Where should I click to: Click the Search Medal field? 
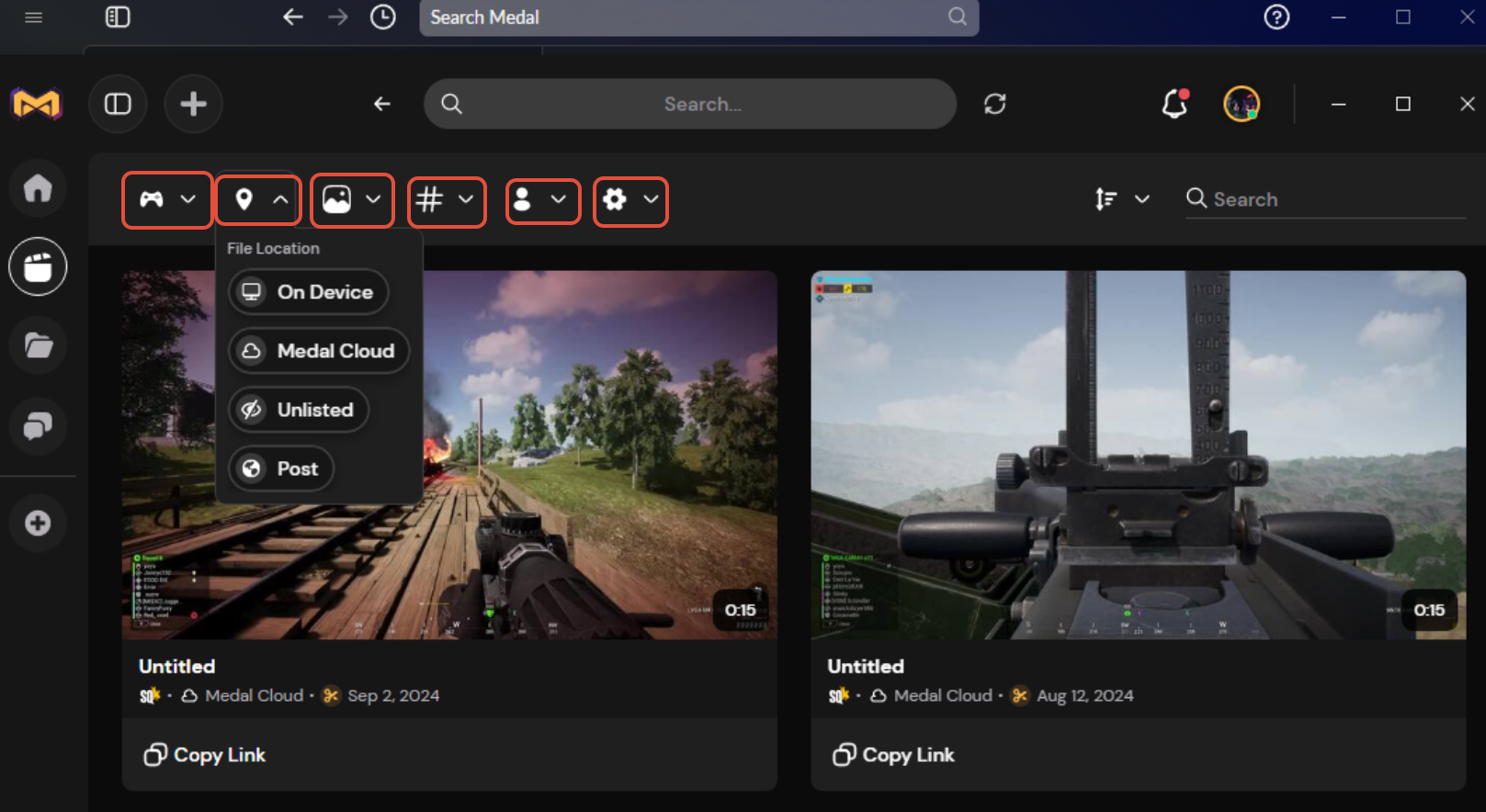[x=698, y=17]
